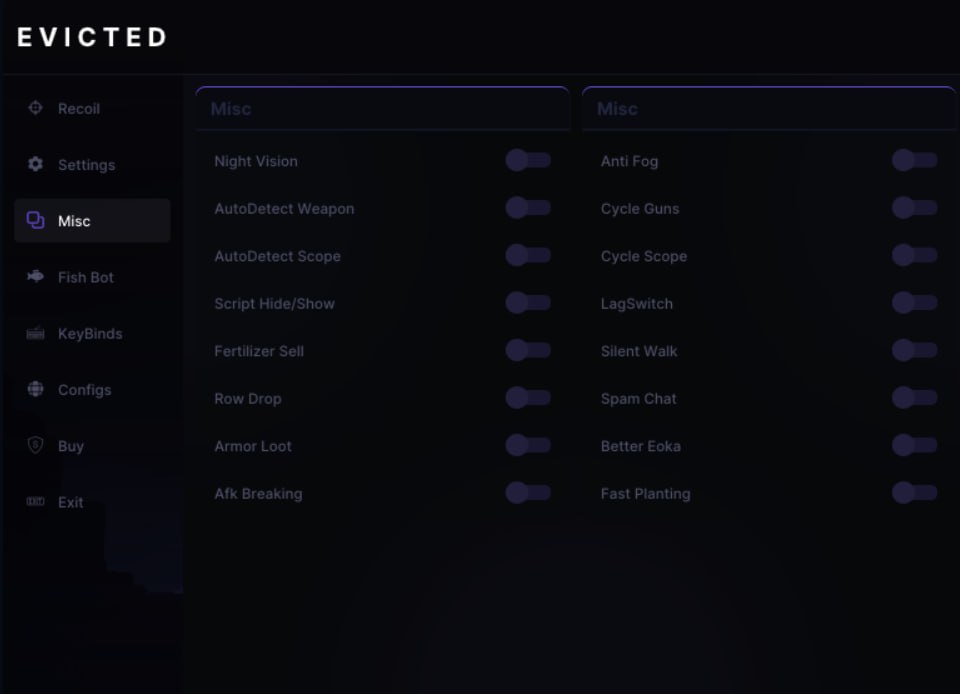This screenshot has height=694, width=960.
Task: Click the Recoil crosshair icon
Action: pyautogui.click(x=36, y=108)
